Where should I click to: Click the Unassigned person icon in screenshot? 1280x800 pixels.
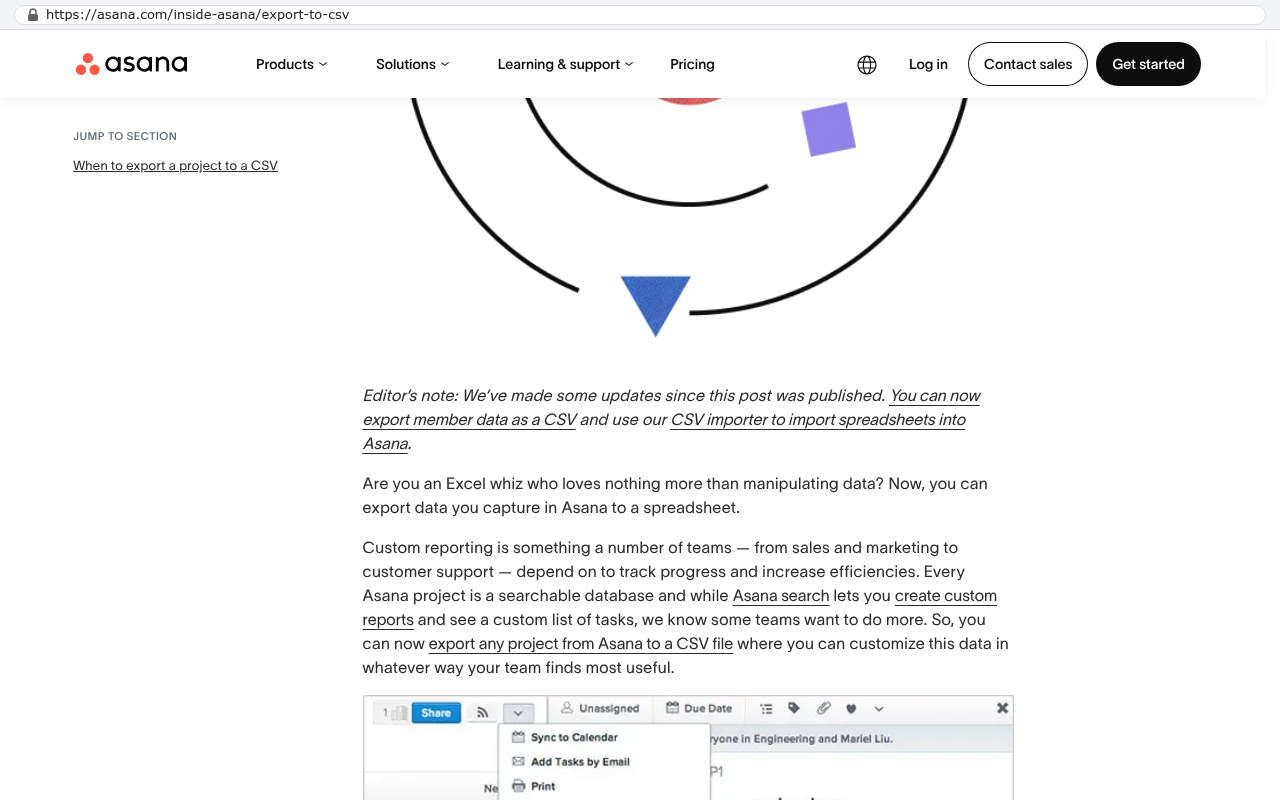[x=567, y=708]
